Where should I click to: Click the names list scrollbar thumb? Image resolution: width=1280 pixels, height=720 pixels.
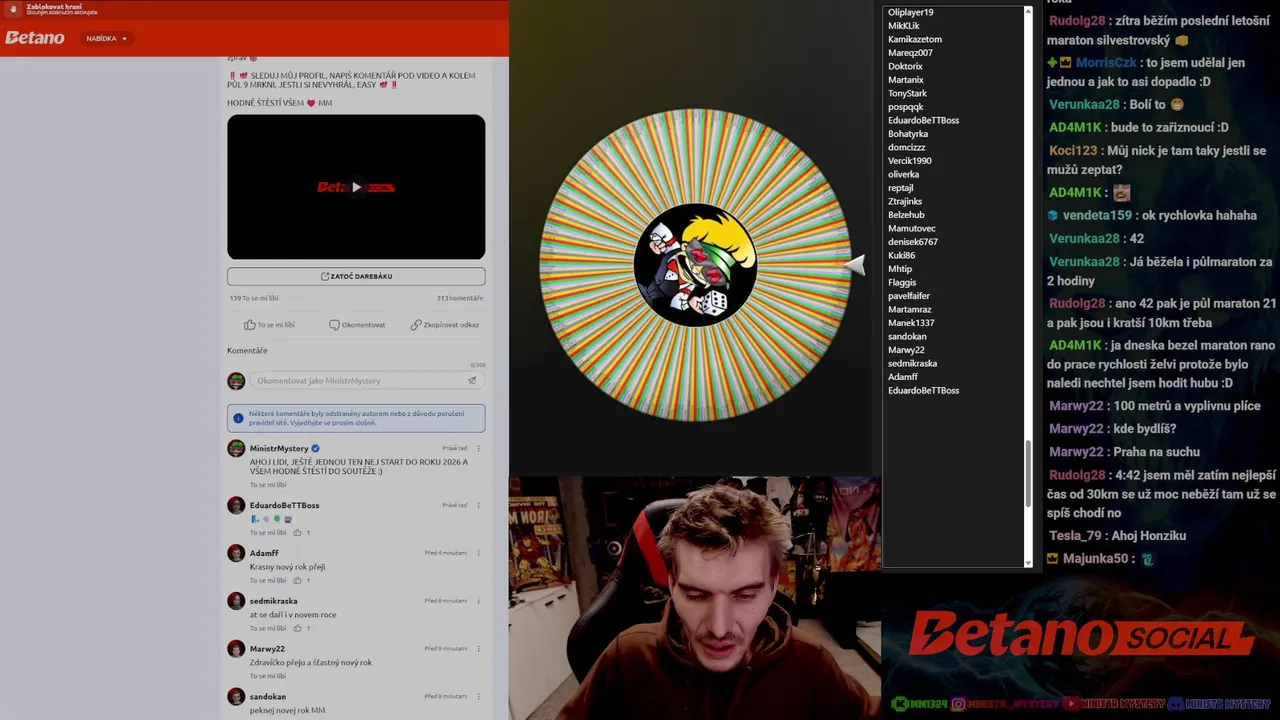pyautogui.click(x=1028, y=472)
